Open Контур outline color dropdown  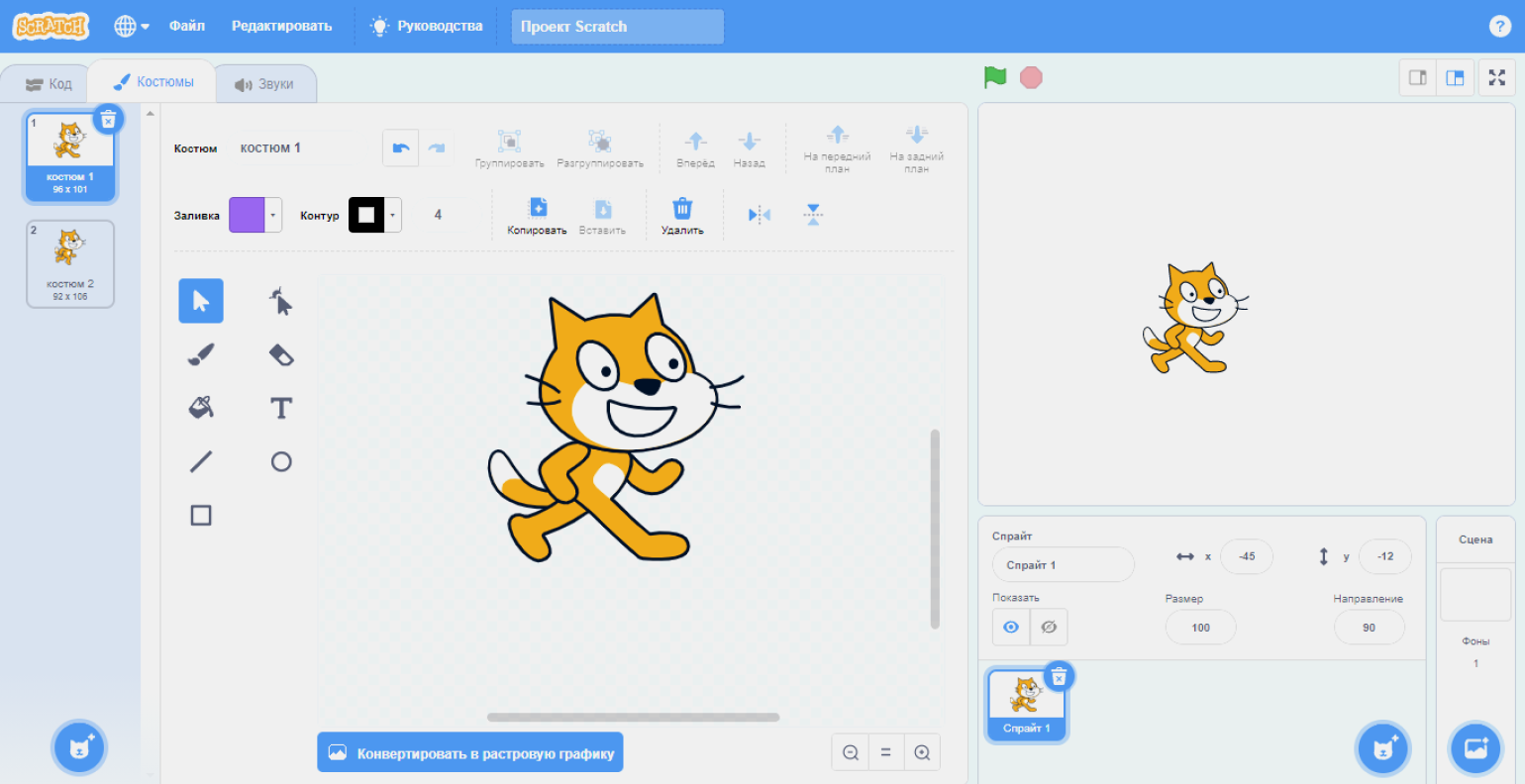point(374,215)
